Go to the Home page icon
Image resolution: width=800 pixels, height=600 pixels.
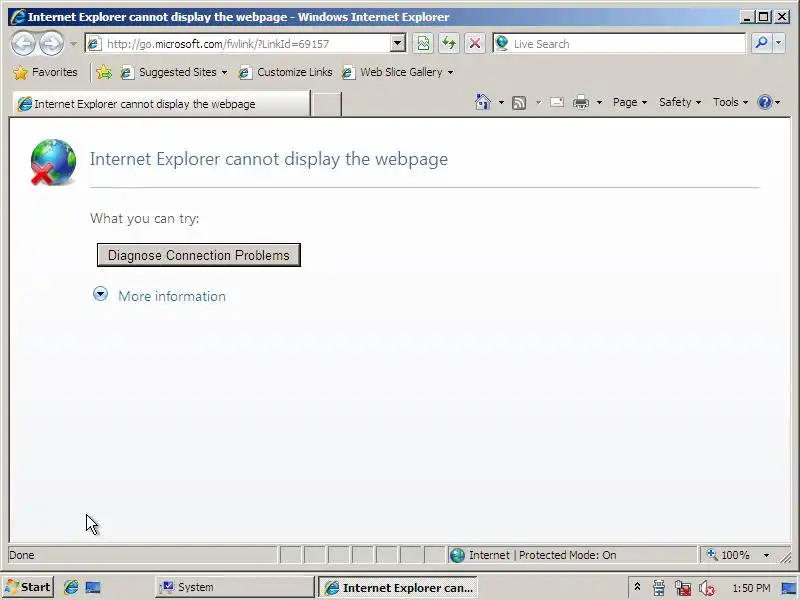(x=482, y=102)
